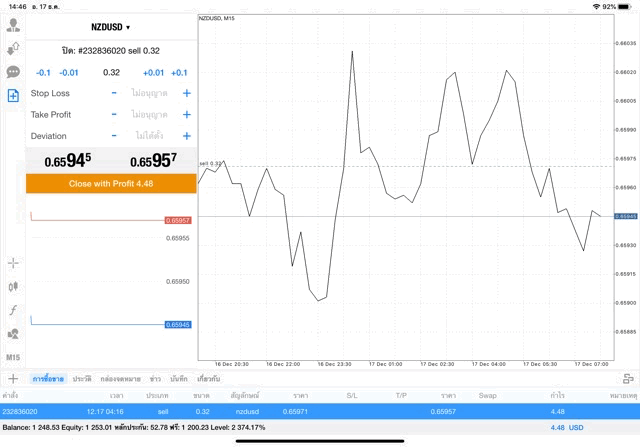This screenshot has width=640, height=447.
Task: Activate the crosshair tool in sidebar
Action: tap(13, 263)
